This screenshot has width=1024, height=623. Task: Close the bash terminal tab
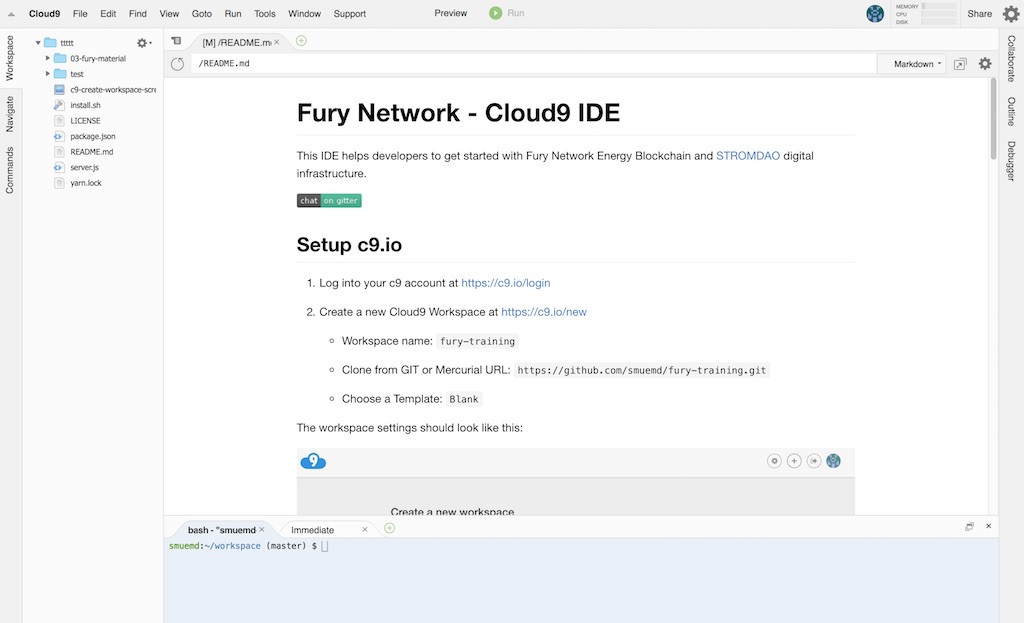[x=262, y=530]
